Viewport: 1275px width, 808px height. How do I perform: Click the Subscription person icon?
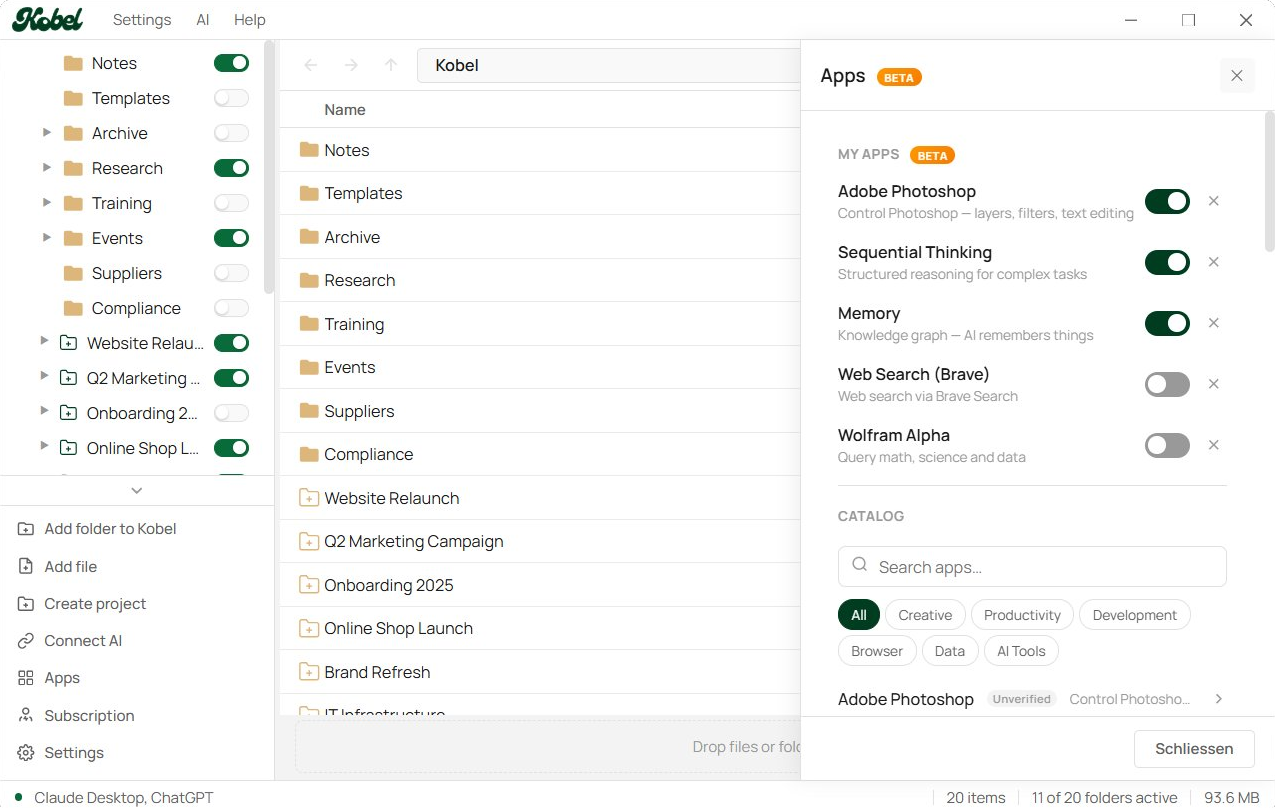pyautogui.click(x=26, y=716)
